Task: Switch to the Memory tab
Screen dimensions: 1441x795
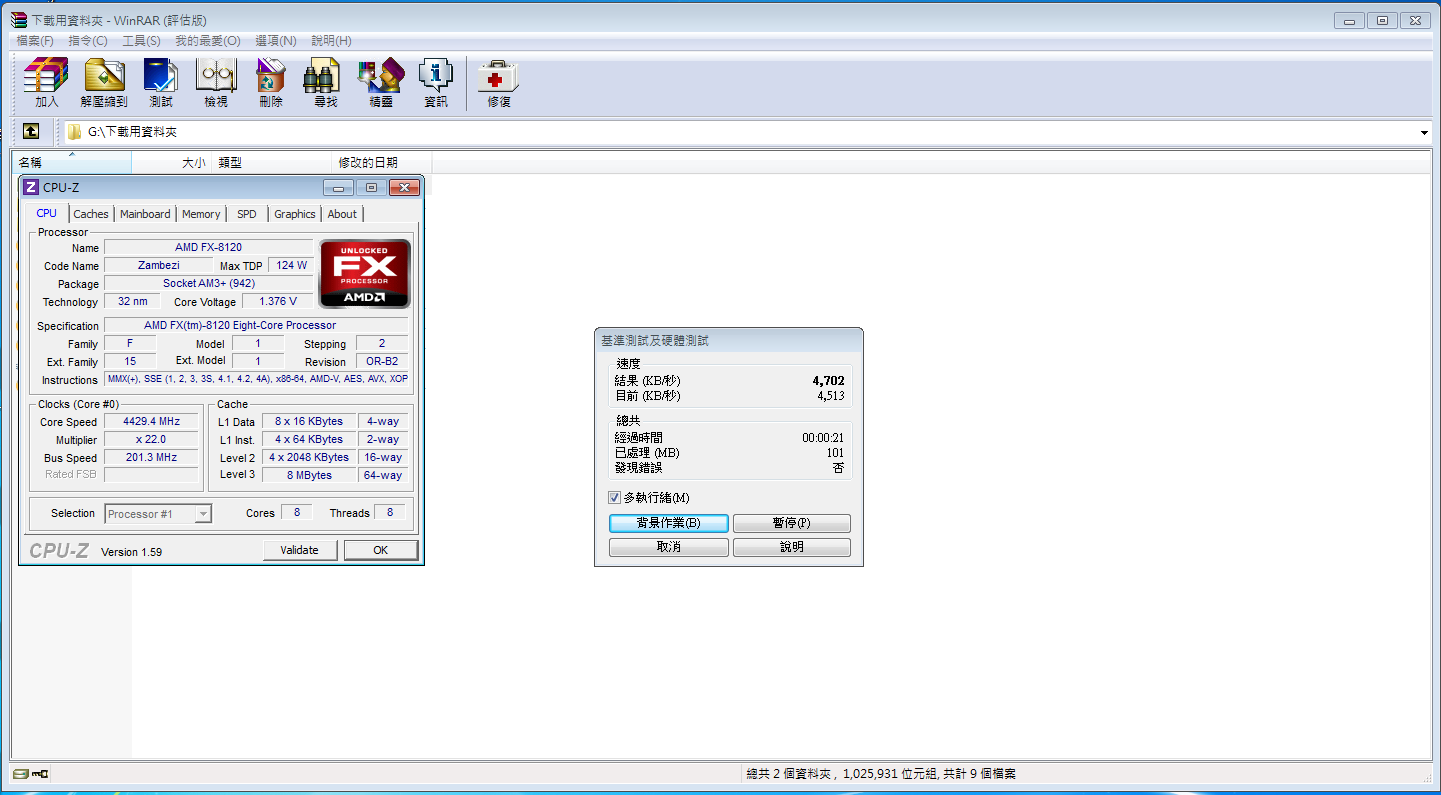Action: tap(201, 214)
